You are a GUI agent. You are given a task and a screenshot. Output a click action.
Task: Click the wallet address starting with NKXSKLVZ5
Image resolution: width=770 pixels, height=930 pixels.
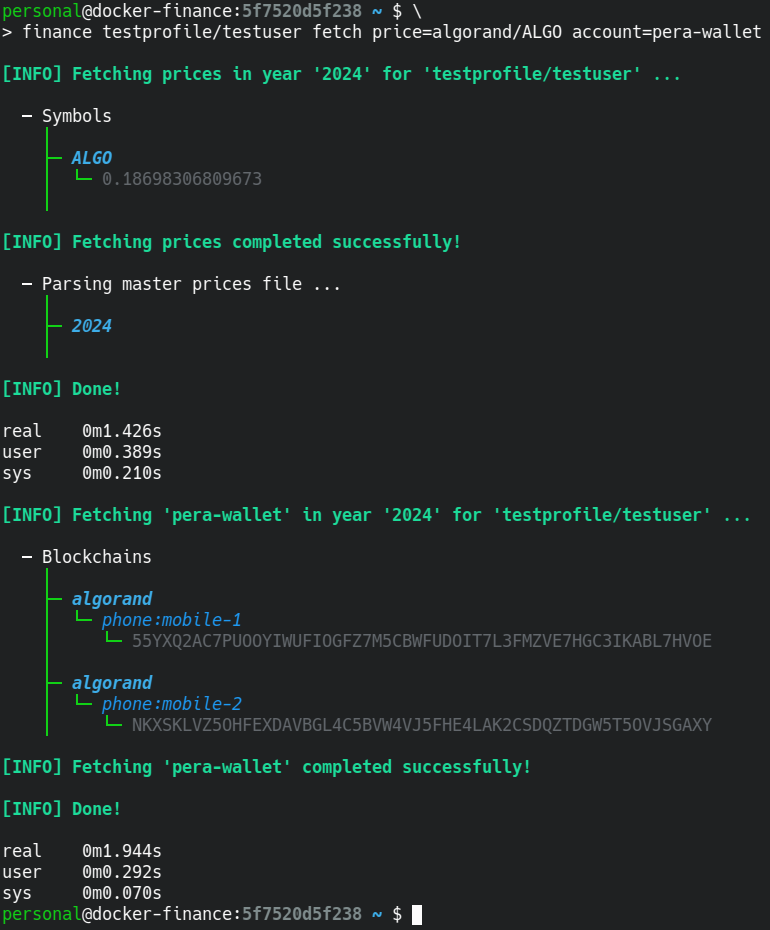pos(421,725)
